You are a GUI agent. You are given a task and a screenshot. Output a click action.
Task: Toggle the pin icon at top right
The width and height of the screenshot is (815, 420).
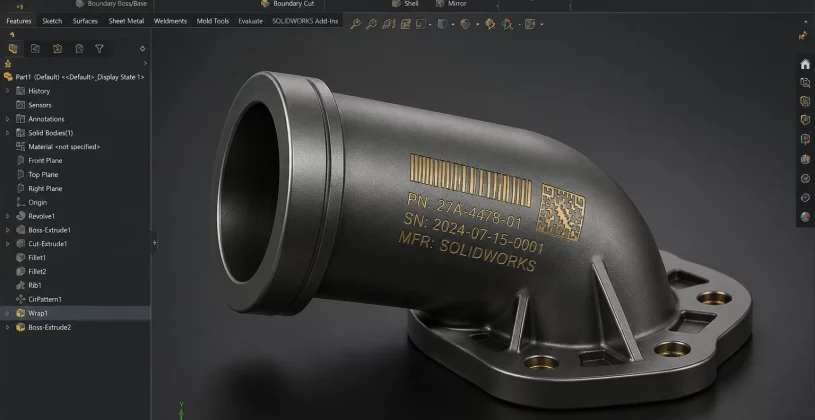tap(803, 35)
